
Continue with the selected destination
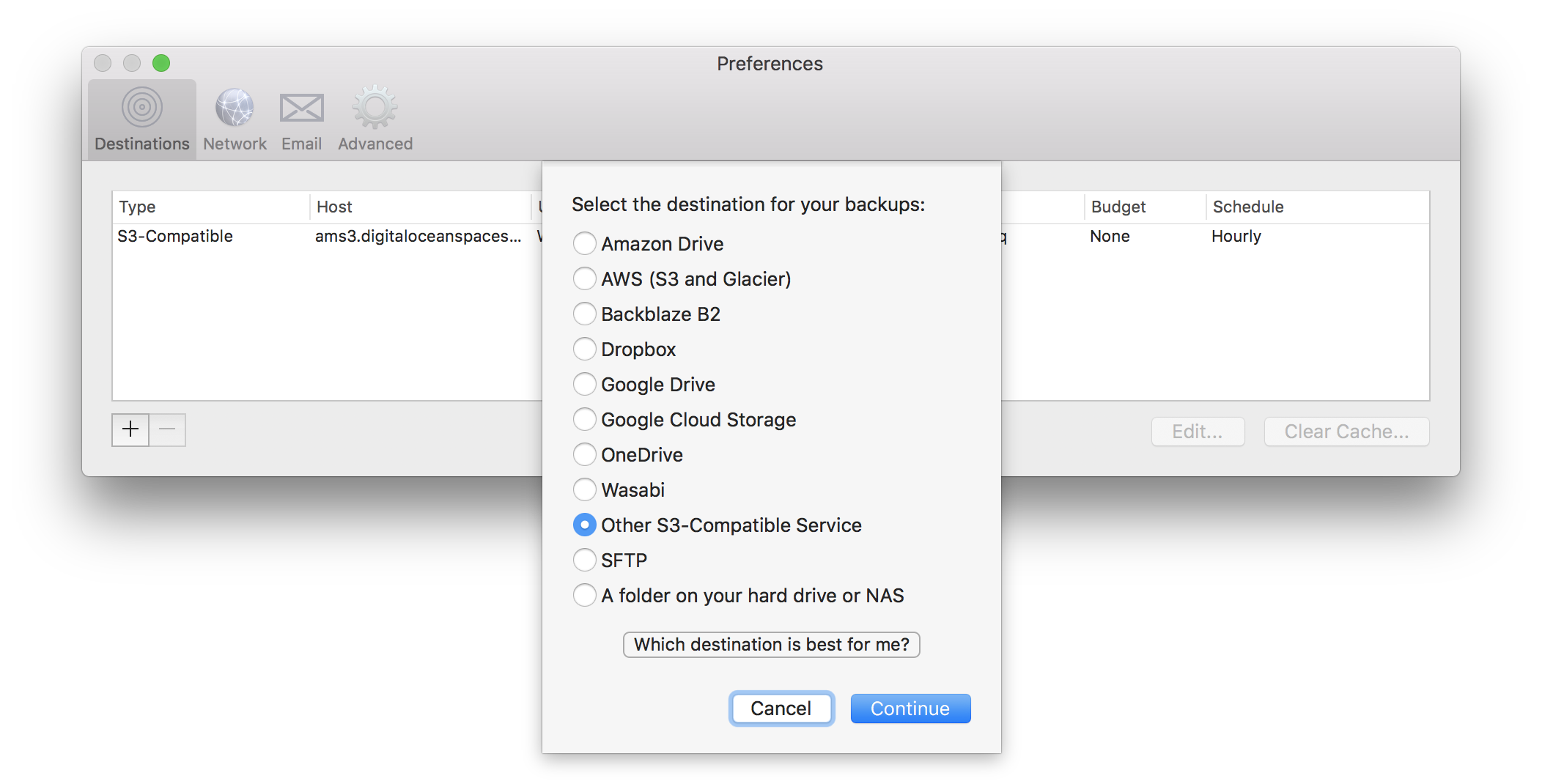(910, 709)
